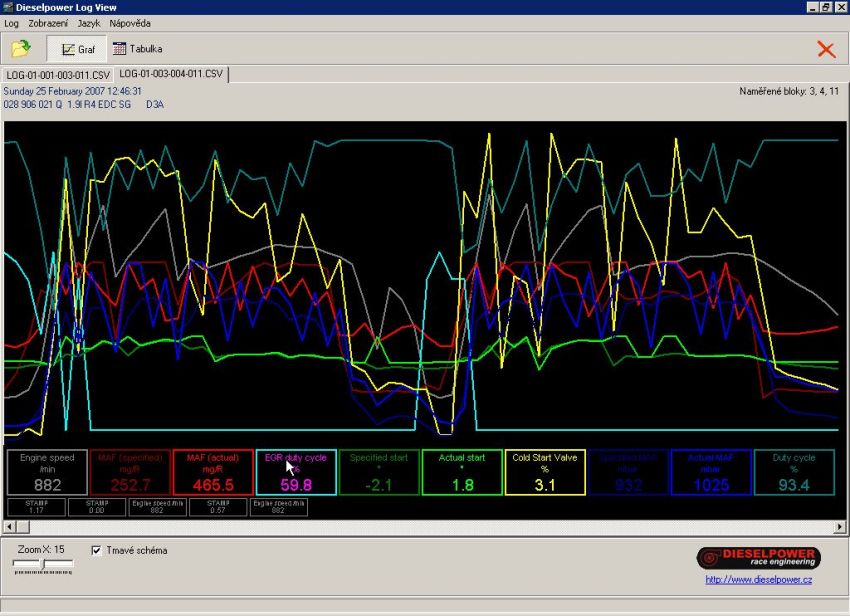
Task: Select the LOG-01-001-003-011.CSV tab
Action: 57,75
